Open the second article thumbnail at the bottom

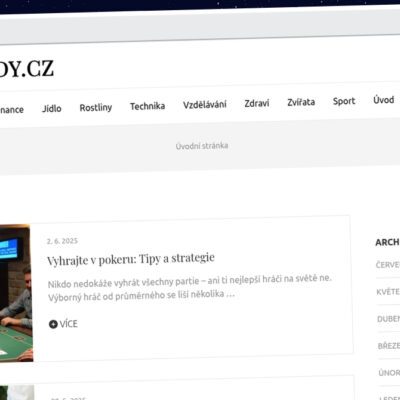coord(17,393)
